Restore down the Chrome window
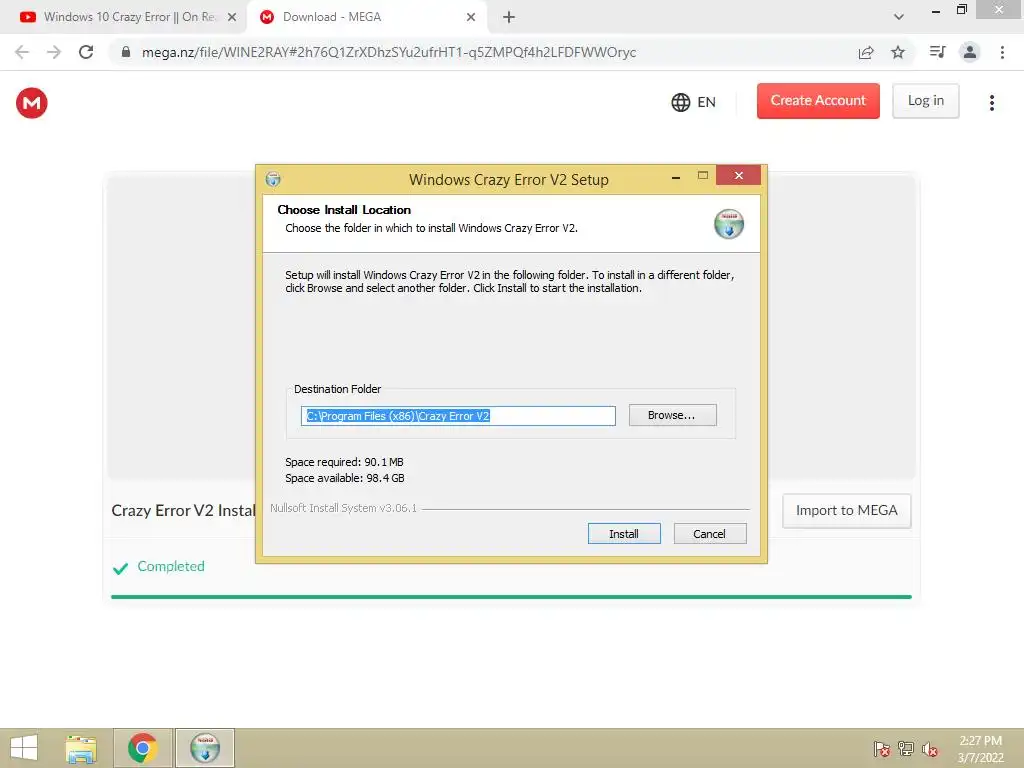 pyautogui.click(x=962, y=10)
